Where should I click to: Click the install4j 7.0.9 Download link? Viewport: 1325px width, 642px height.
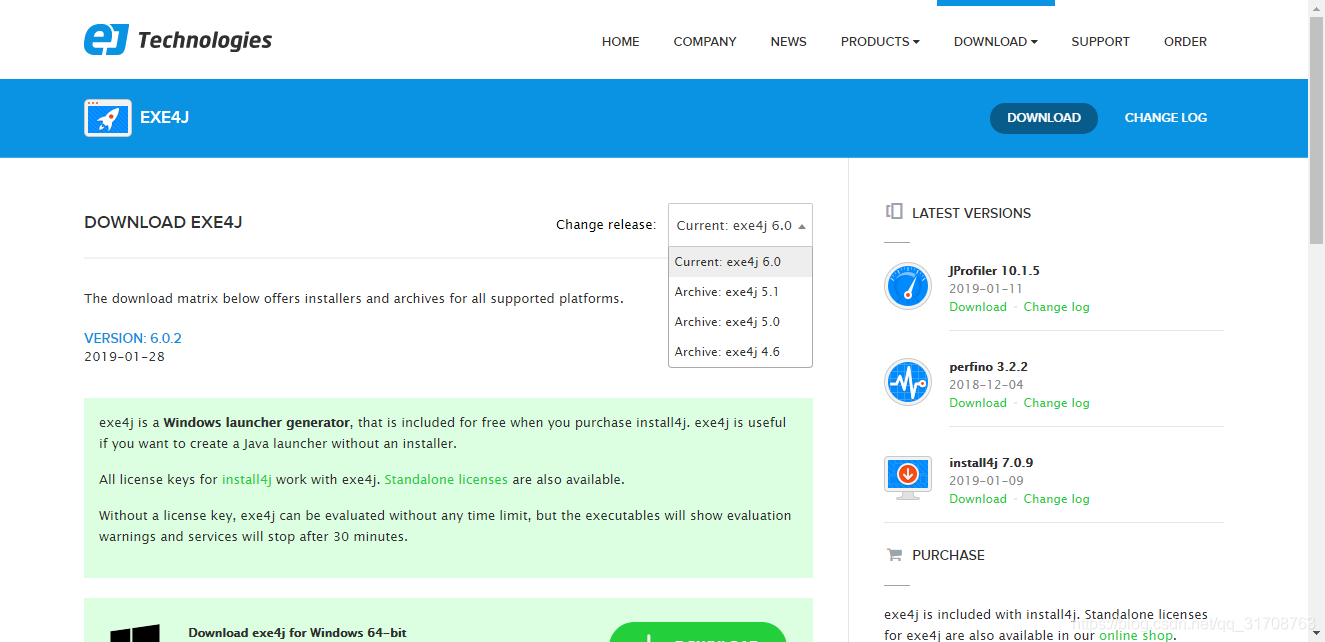coord(978,499)
